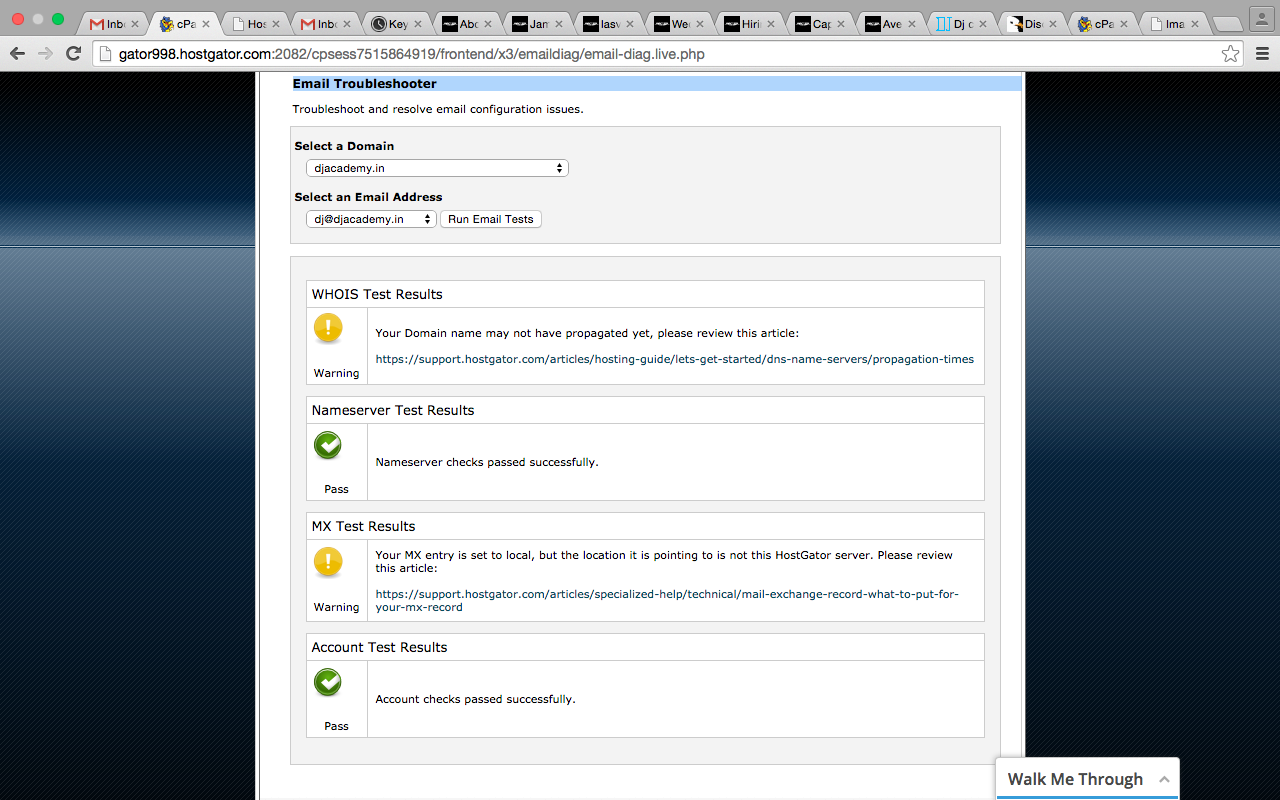Switch to the Key tab
The height and width of the screenshot is (800, 1280).
tap(397, 24)
